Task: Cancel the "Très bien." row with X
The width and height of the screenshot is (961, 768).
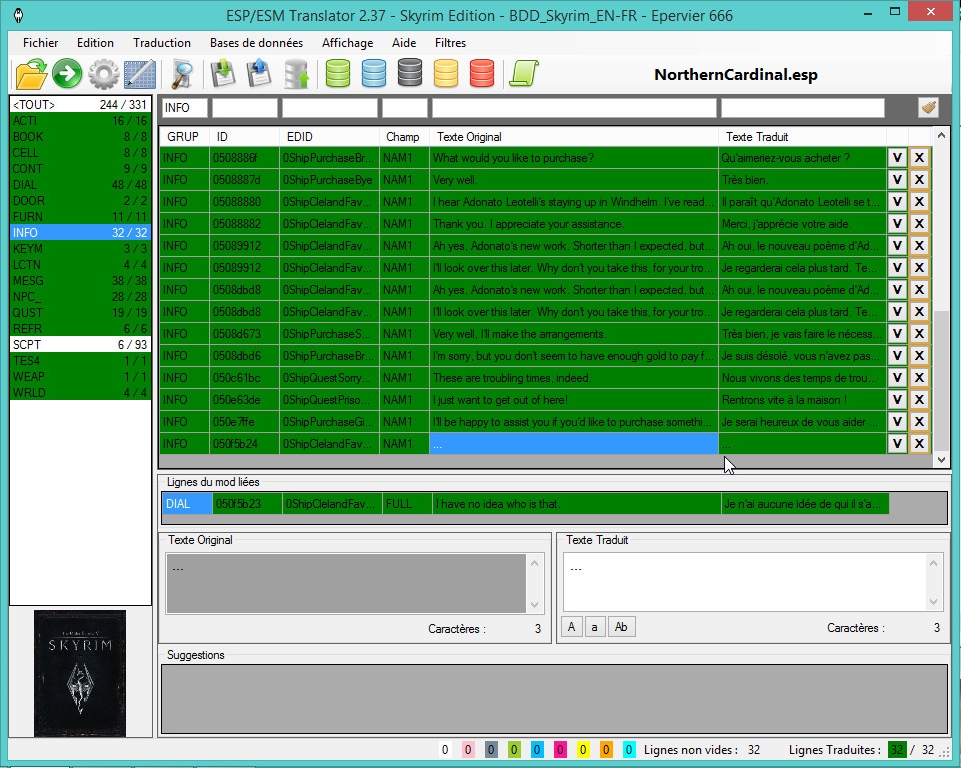Action: point(919,180)
